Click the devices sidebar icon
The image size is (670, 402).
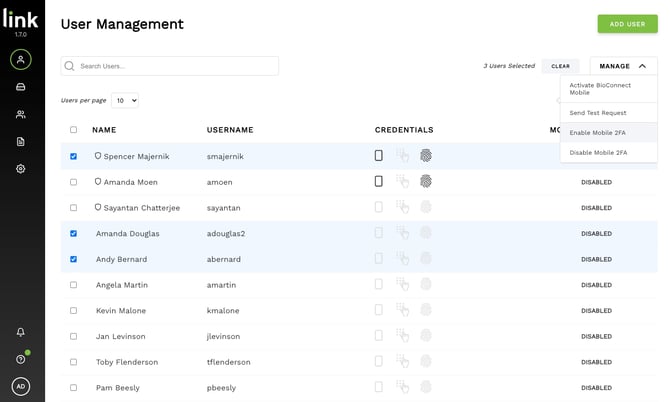pyautogui.click(x=21, y=87)
